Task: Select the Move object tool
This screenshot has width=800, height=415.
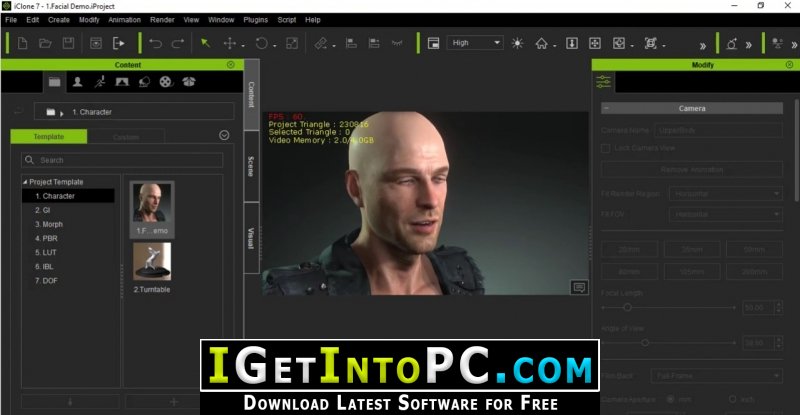Action: (230, 43)
